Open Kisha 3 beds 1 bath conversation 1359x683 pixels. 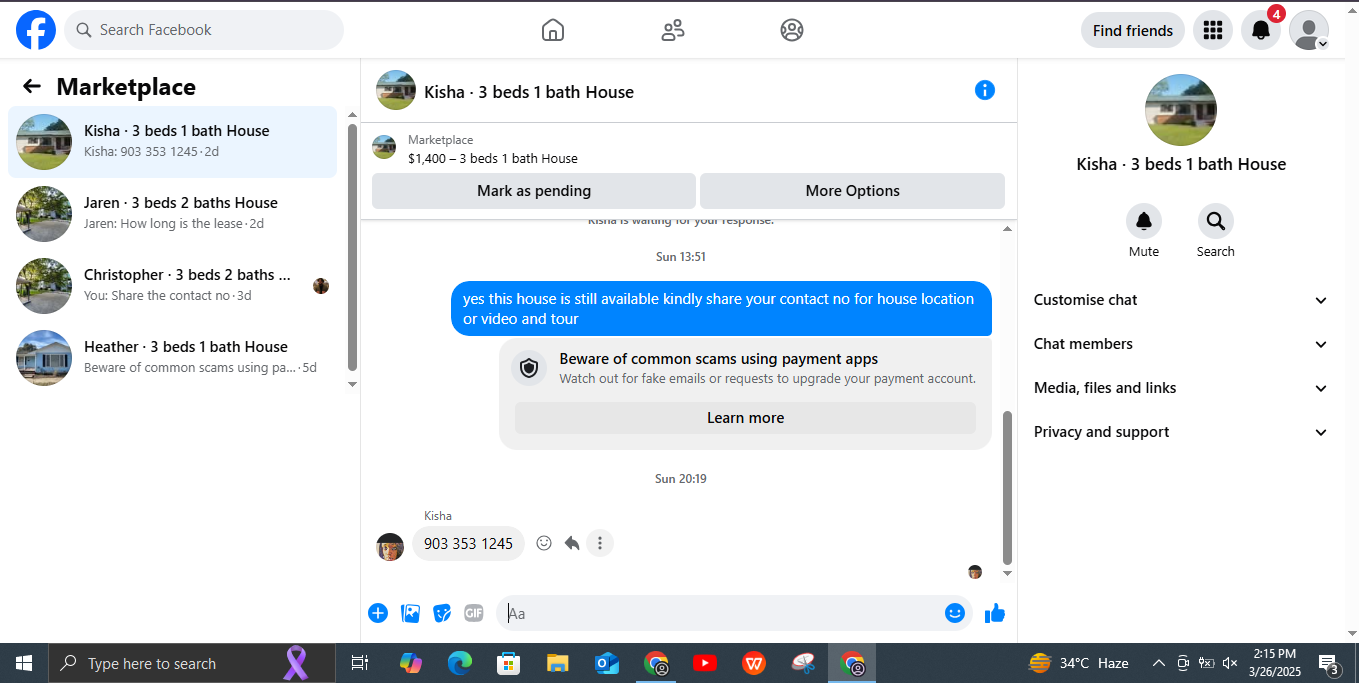(x=173, y=142)
